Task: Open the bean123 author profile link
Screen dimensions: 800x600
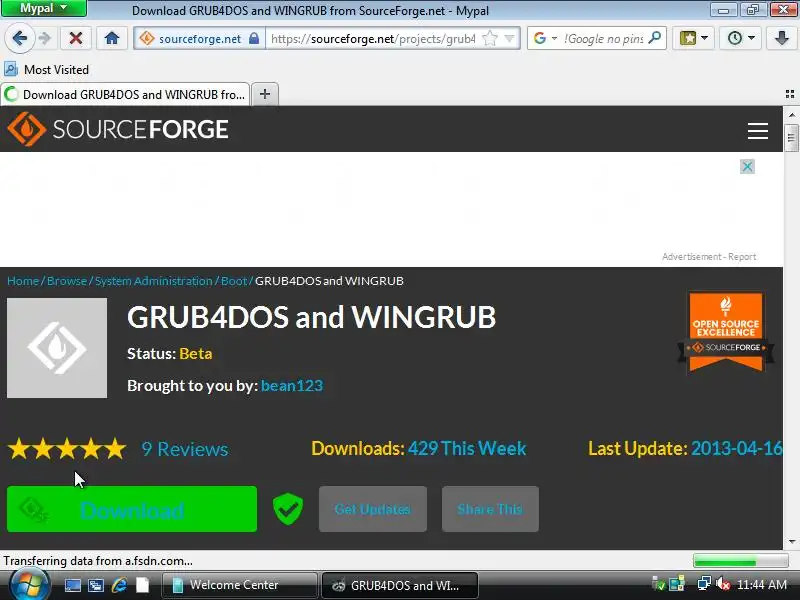Action: click(292, 385)
